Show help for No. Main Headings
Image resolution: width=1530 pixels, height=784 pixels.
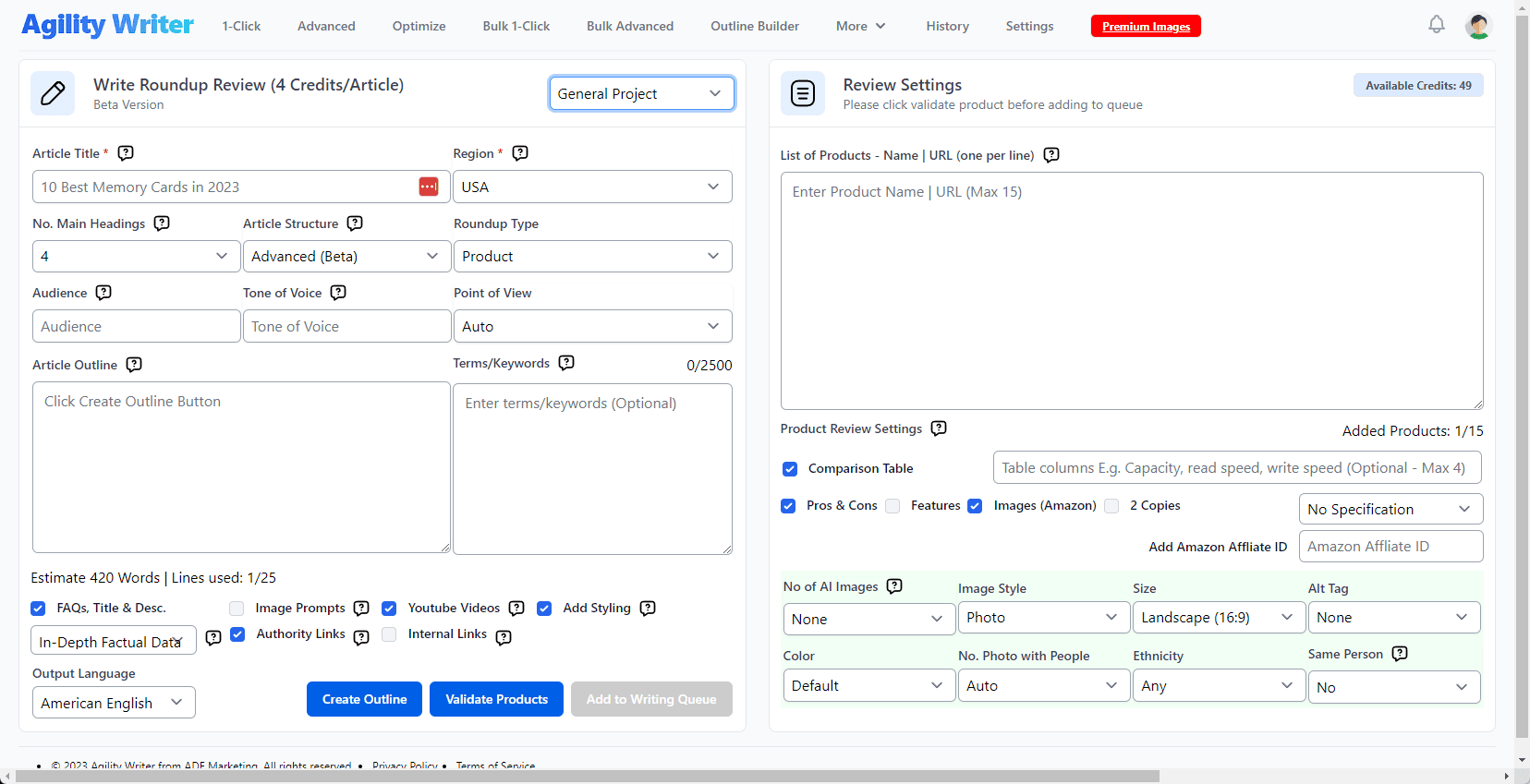(162, 223)
